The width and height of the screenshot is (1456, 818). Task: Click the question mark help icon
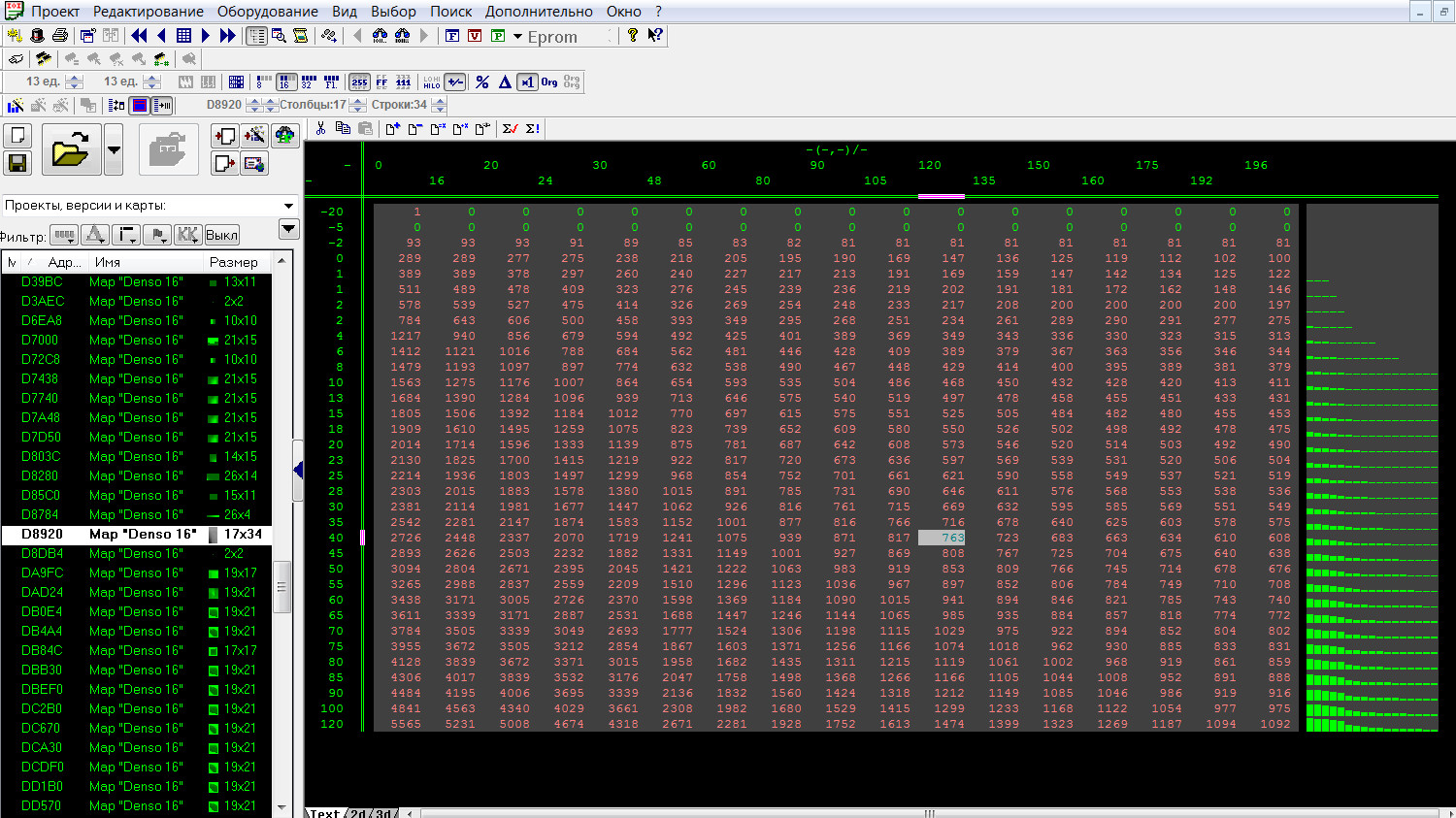[633, 36]
